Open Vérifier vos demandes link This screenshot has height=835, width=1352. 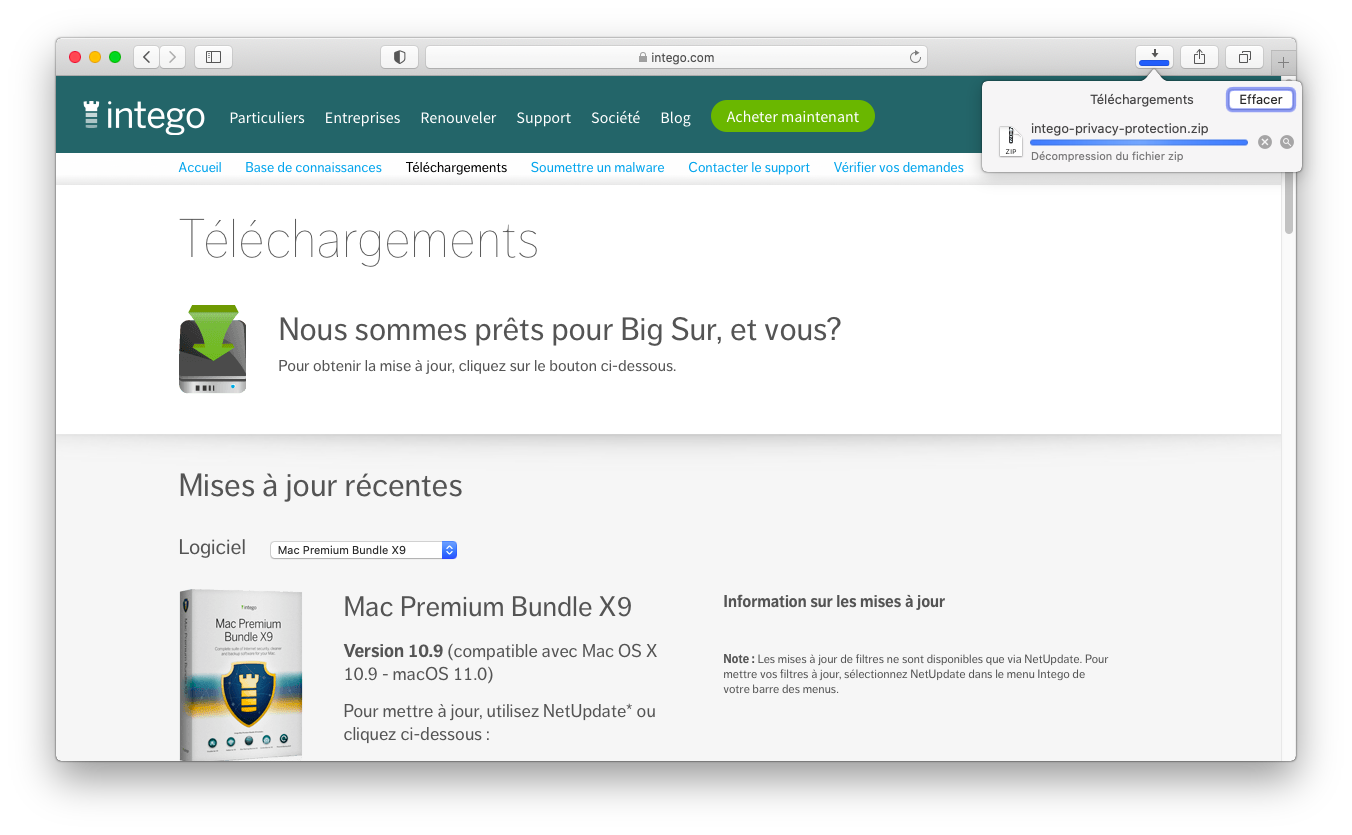pos(898,167)
